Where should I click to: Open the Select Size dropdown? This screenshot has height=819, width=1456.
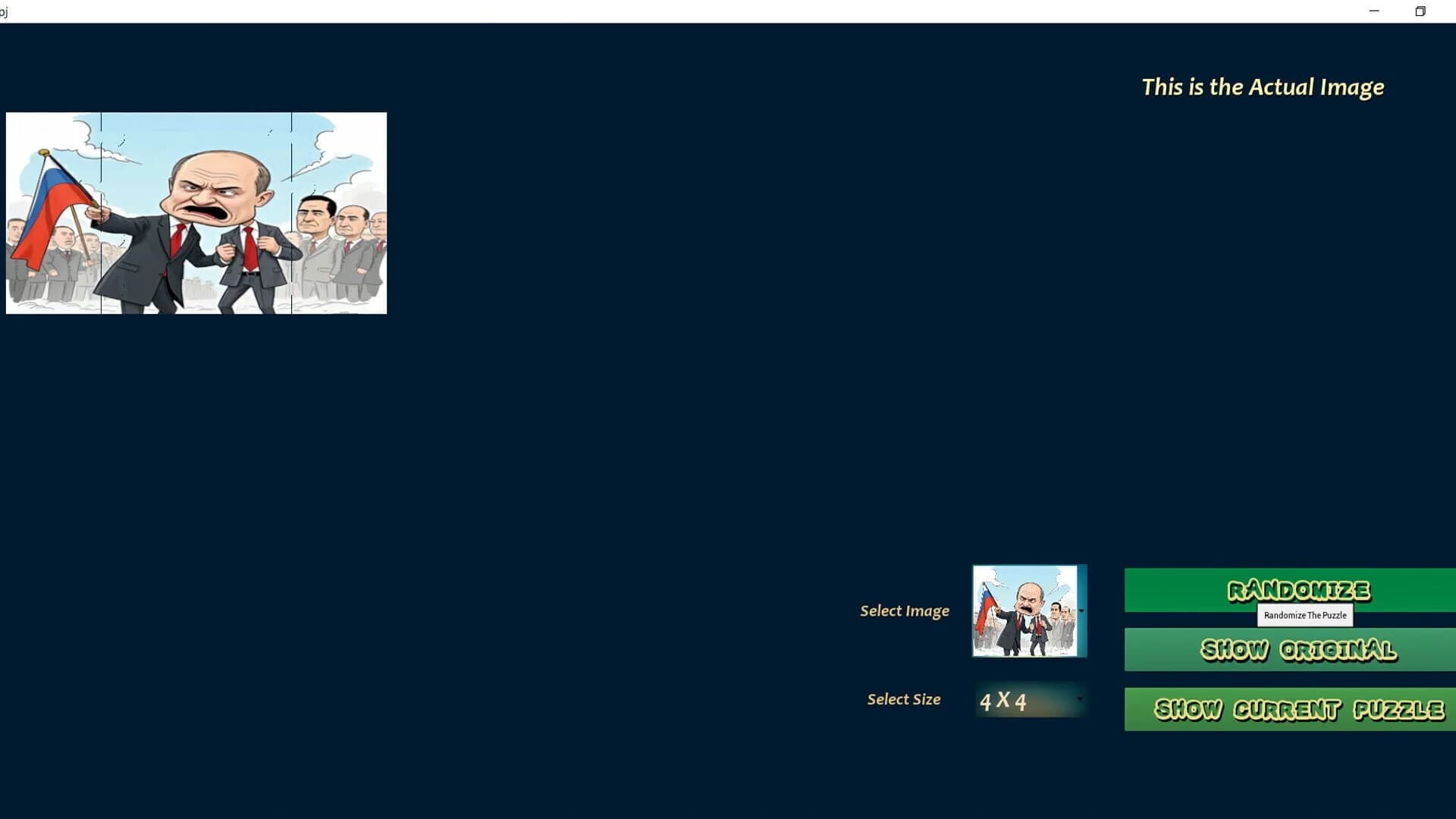1028,699
